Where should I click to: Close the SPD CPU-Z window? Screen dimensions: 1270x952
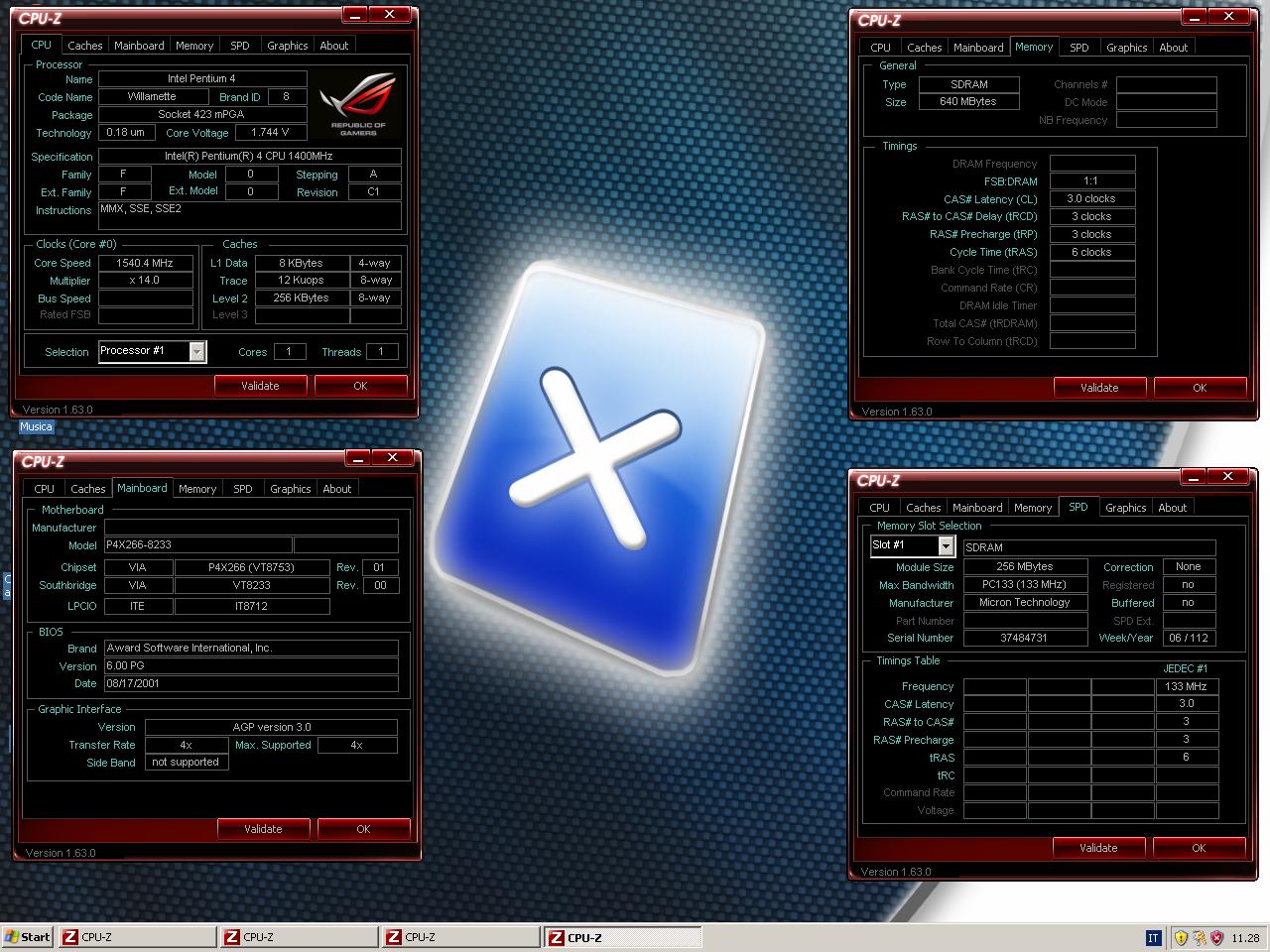point(1228,477)
